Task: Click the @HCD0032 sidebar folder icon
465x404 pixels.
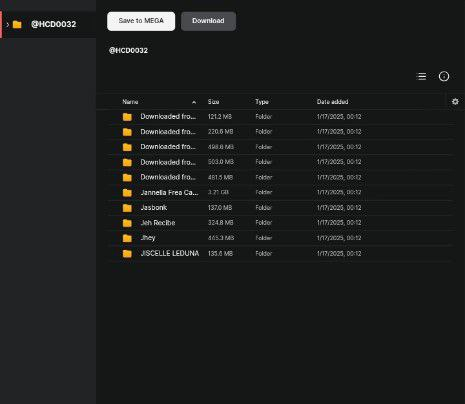Action: (x=17, y=24)
